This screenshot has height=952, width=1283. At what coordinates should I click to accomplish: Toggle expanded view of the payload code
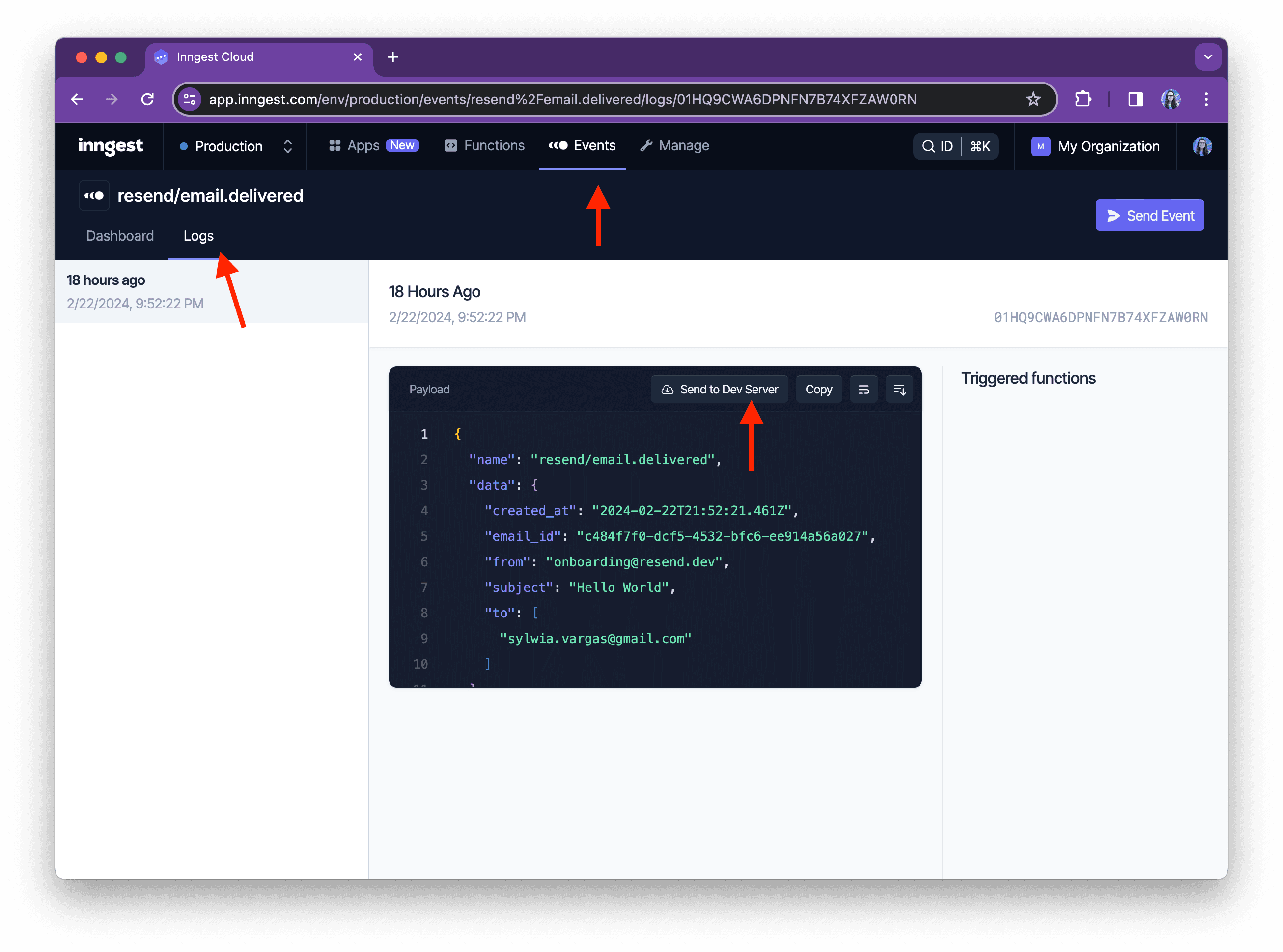pos(899,389)
